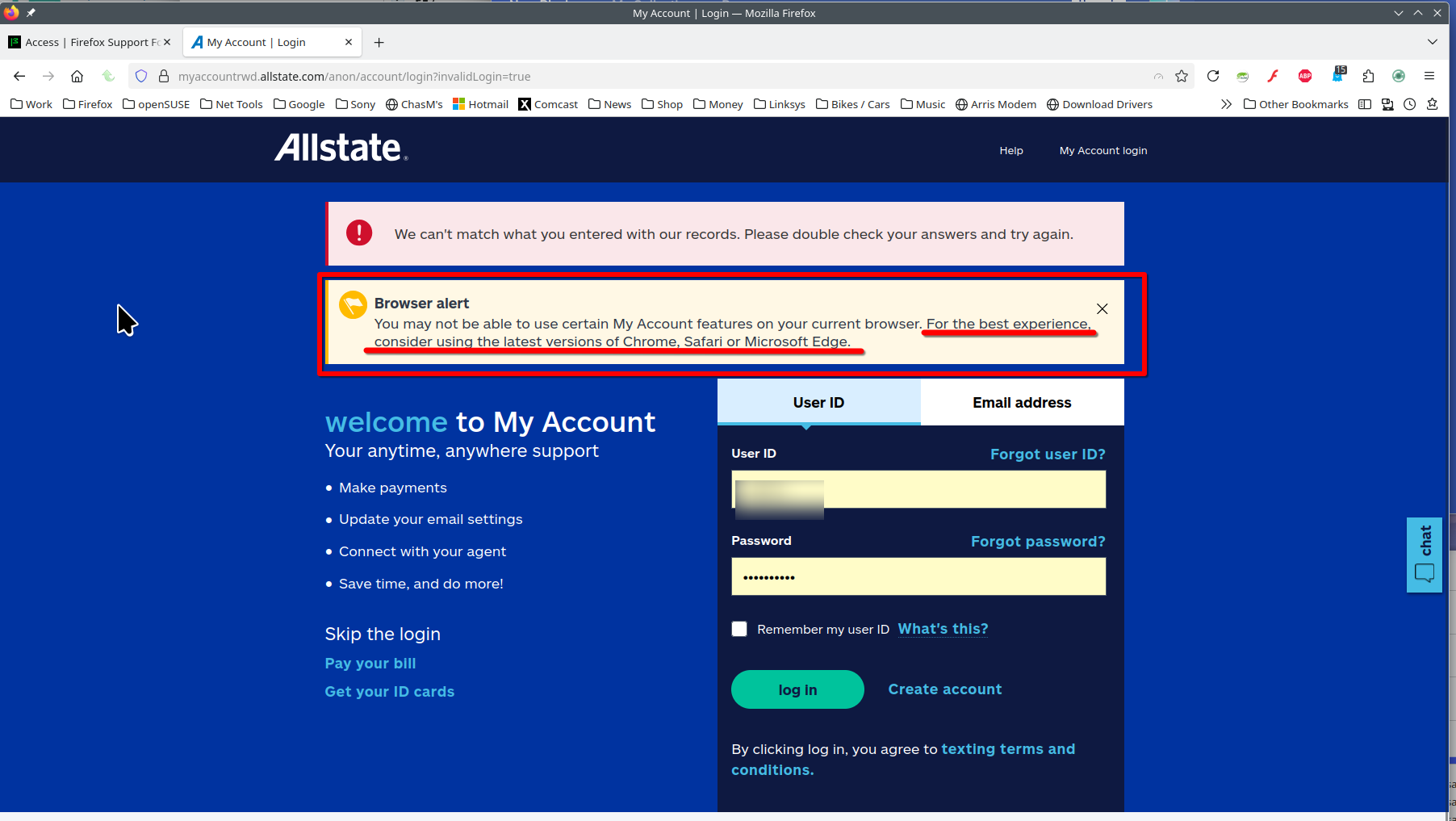Open the What's this? link
Viewport: 1456px width, 821px height.
pyautogui.click(x=943, y=629)
